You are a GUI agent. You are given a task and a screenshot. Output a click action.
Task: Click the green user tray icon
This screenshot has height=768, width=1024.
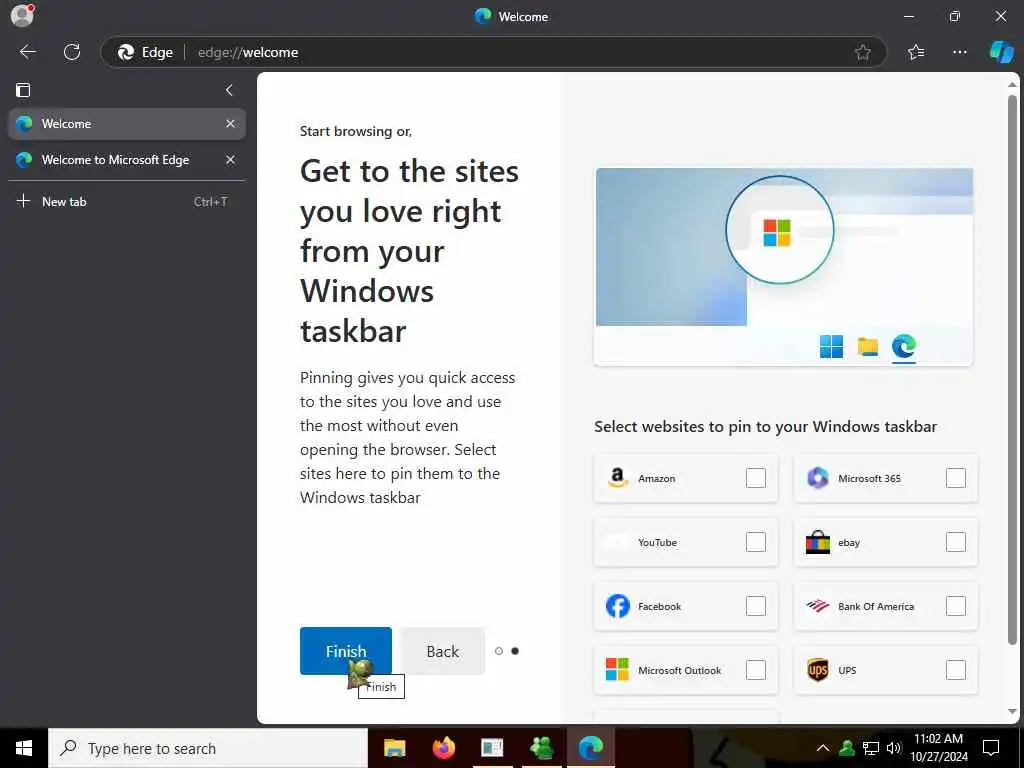coord(847,748)
